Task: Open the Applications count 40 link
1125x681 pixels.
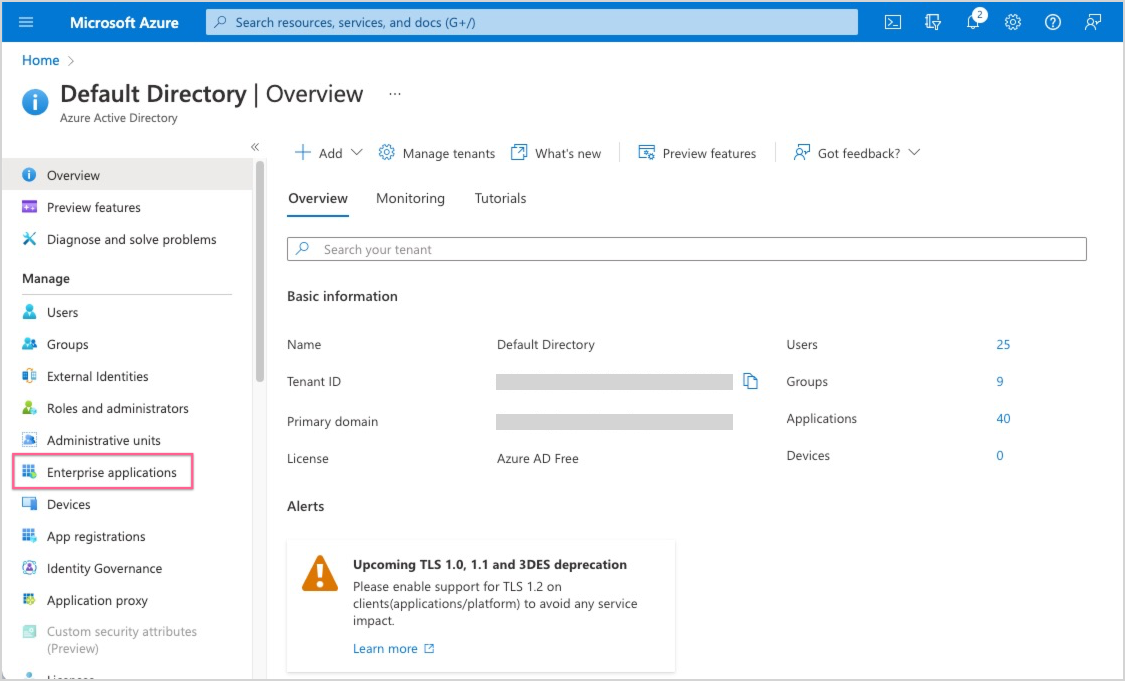Action: [1003, 418]
